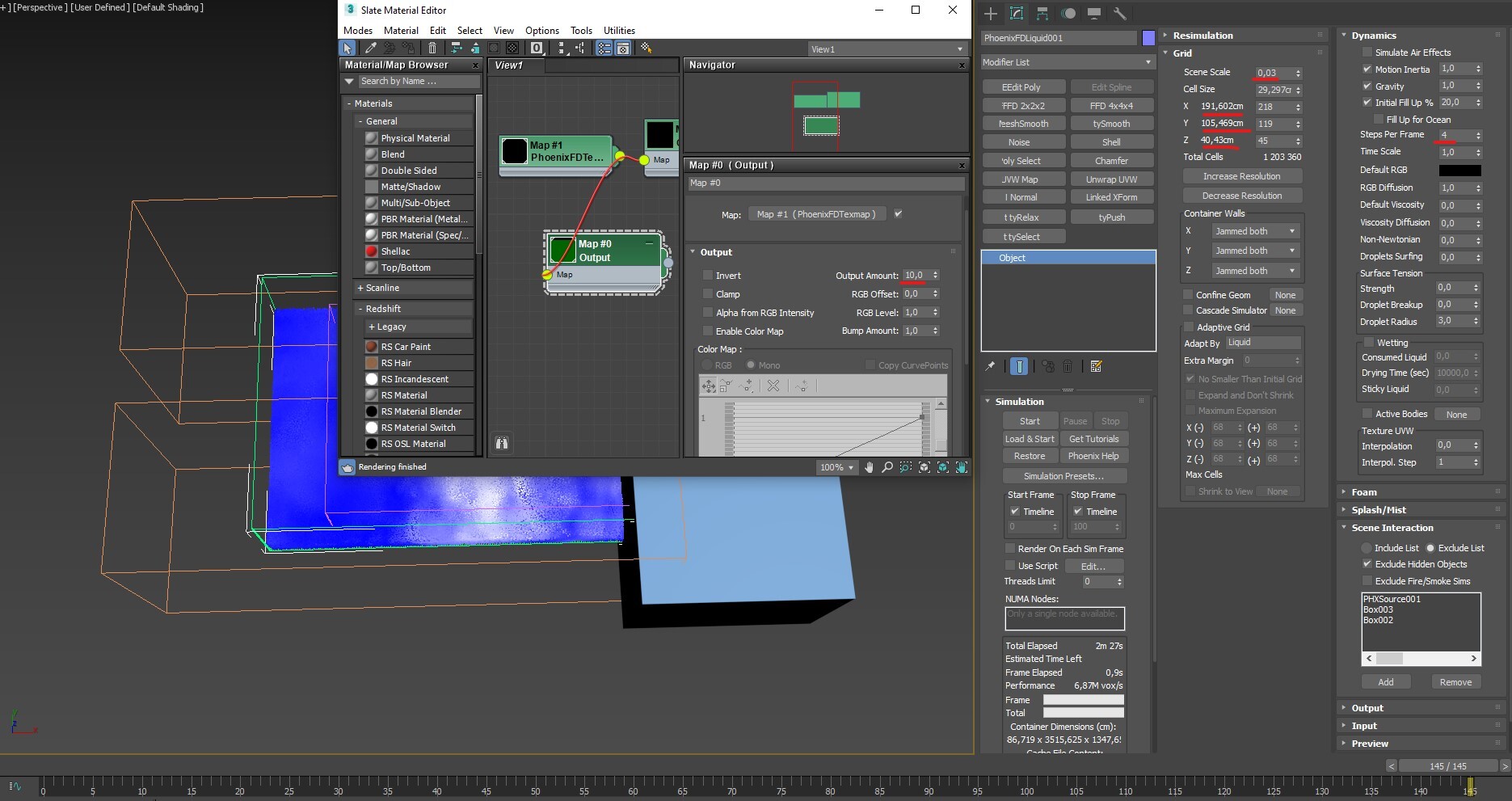This screenshot has width=1512, height=801.
Task: Expand the Foam rollout
Action: (x=1364, y=492)
